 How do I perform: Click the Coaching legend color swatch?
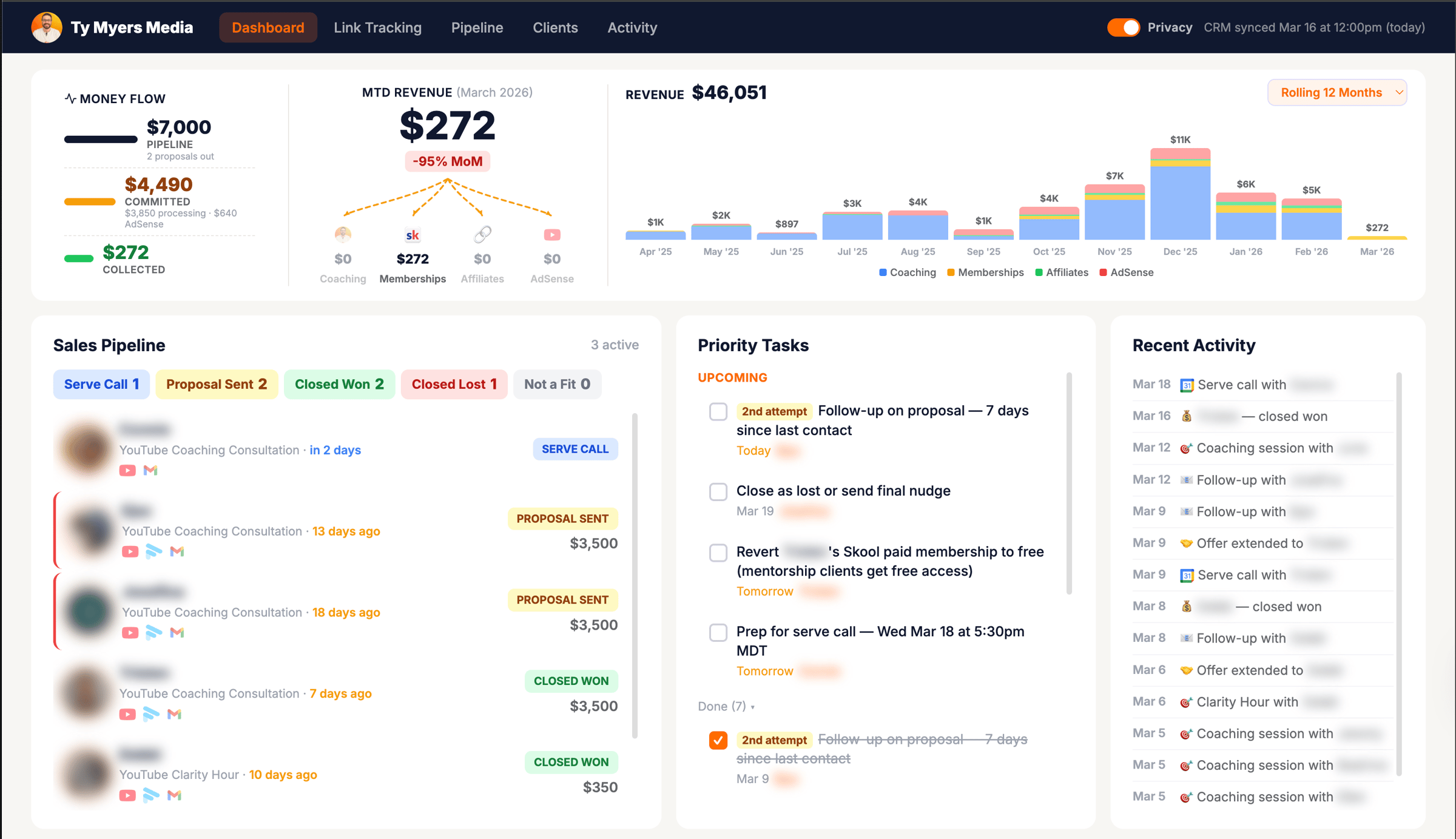883,272
